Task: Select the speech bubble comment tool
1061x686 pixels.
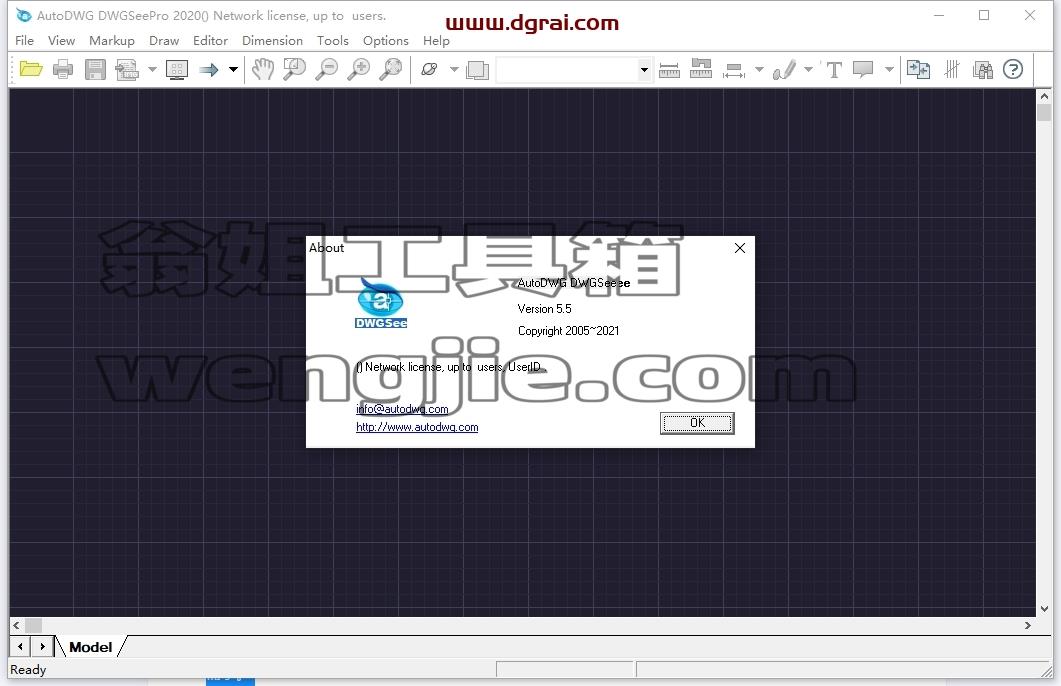Action: pos(863,69)
